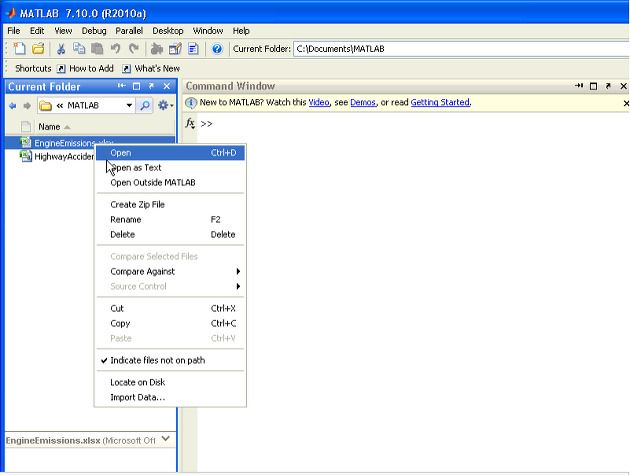Select the HighwayAccidents file row
Image resolution: width=630 pixels, height=475 pixels.
coord(56,156)
